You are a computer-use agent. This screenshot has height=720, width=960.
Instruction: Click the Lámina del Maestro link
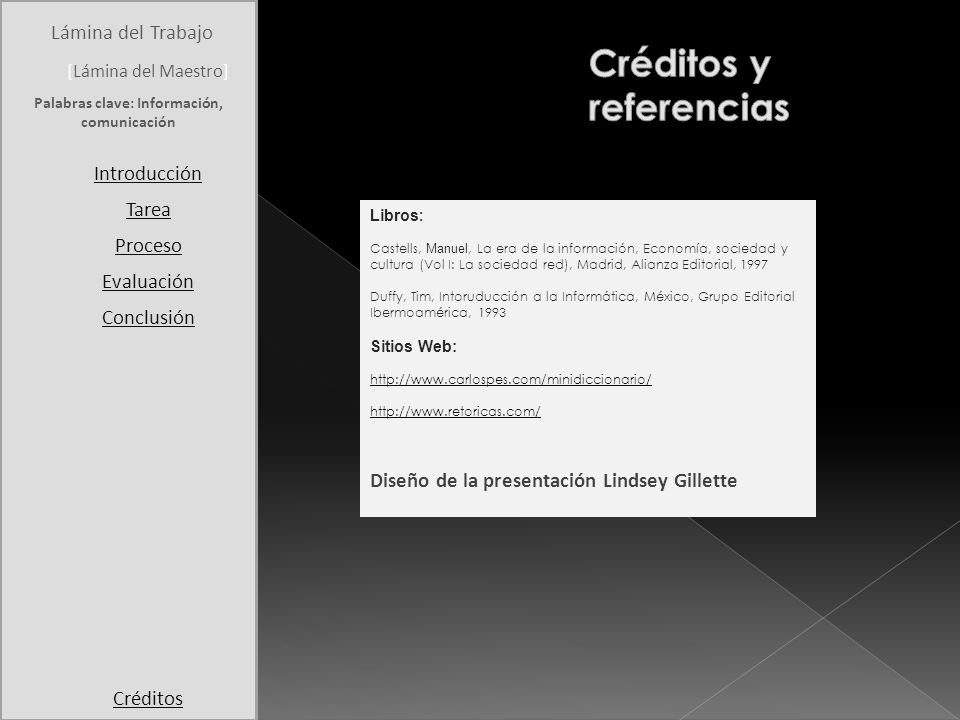pos(148,72)
